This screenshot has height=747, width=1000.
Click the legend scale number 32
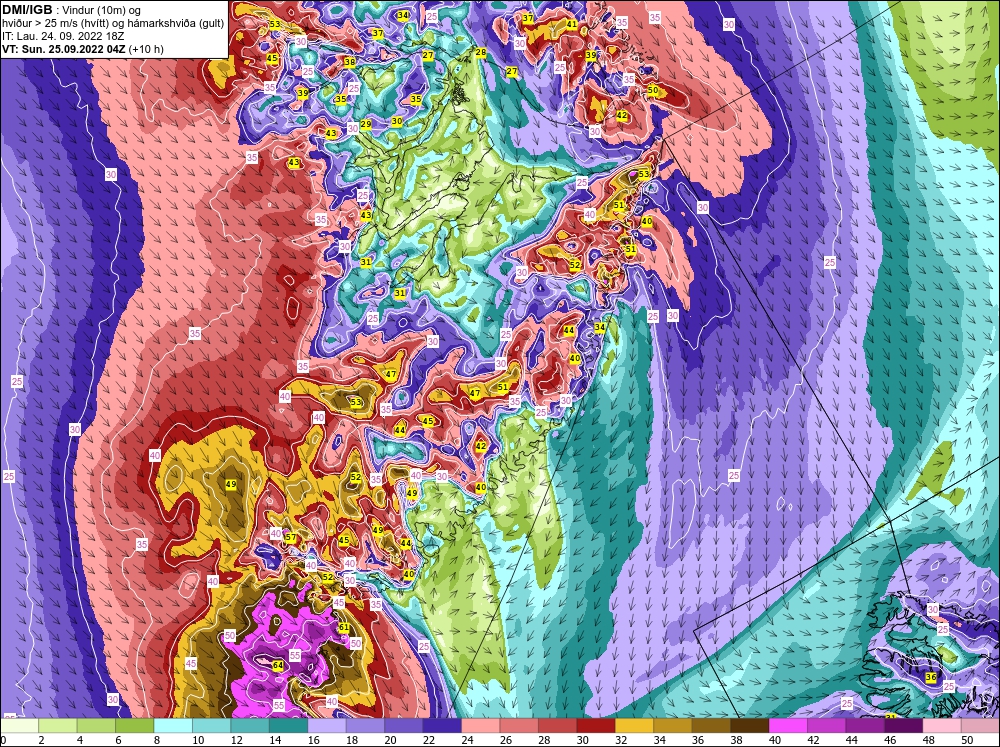click(621, 740)
